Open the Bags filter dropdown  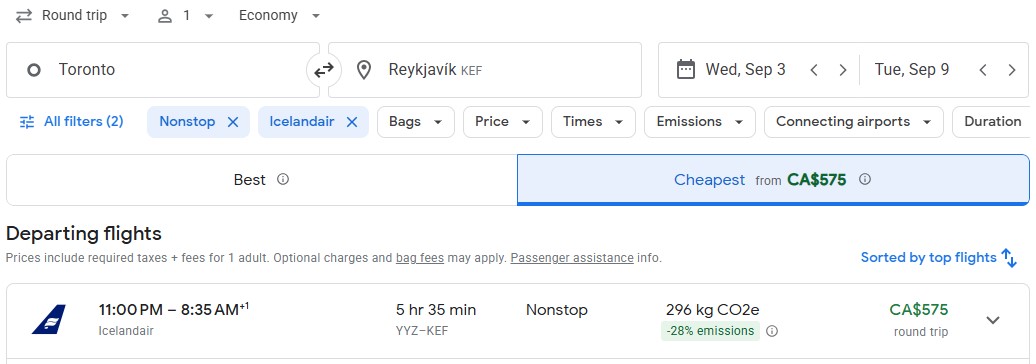click(x=416, y=122)
